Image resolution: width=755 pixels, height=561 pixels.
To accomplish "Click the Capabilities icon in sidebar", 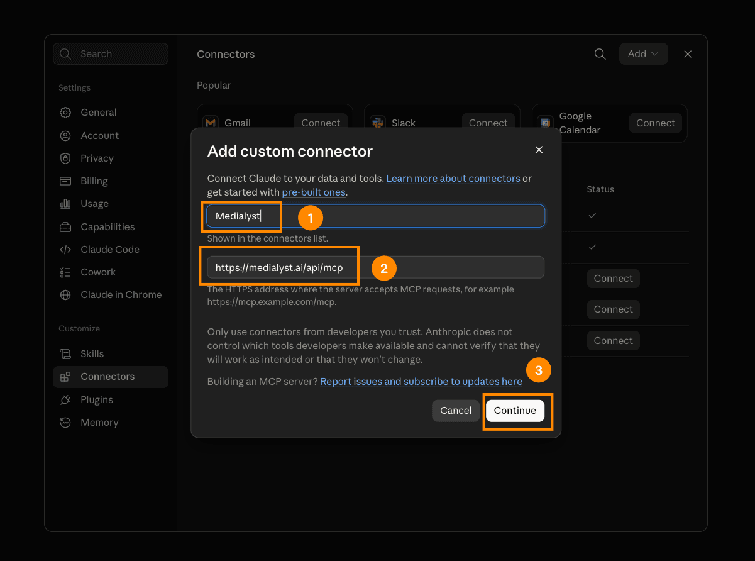I will coord(65,227).
